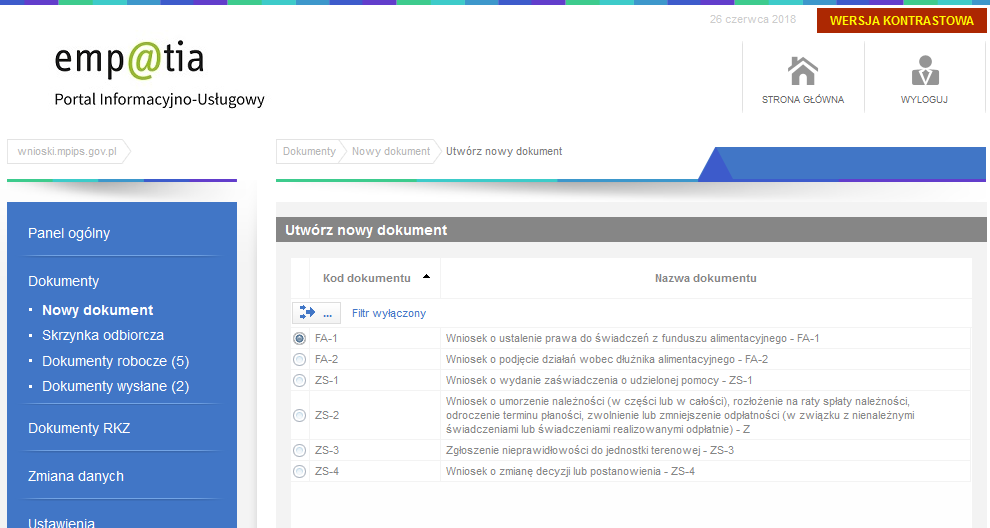990x528 pixels.
Task: Go to Dokumenty breadcrumb
Action: coord(309,152)
